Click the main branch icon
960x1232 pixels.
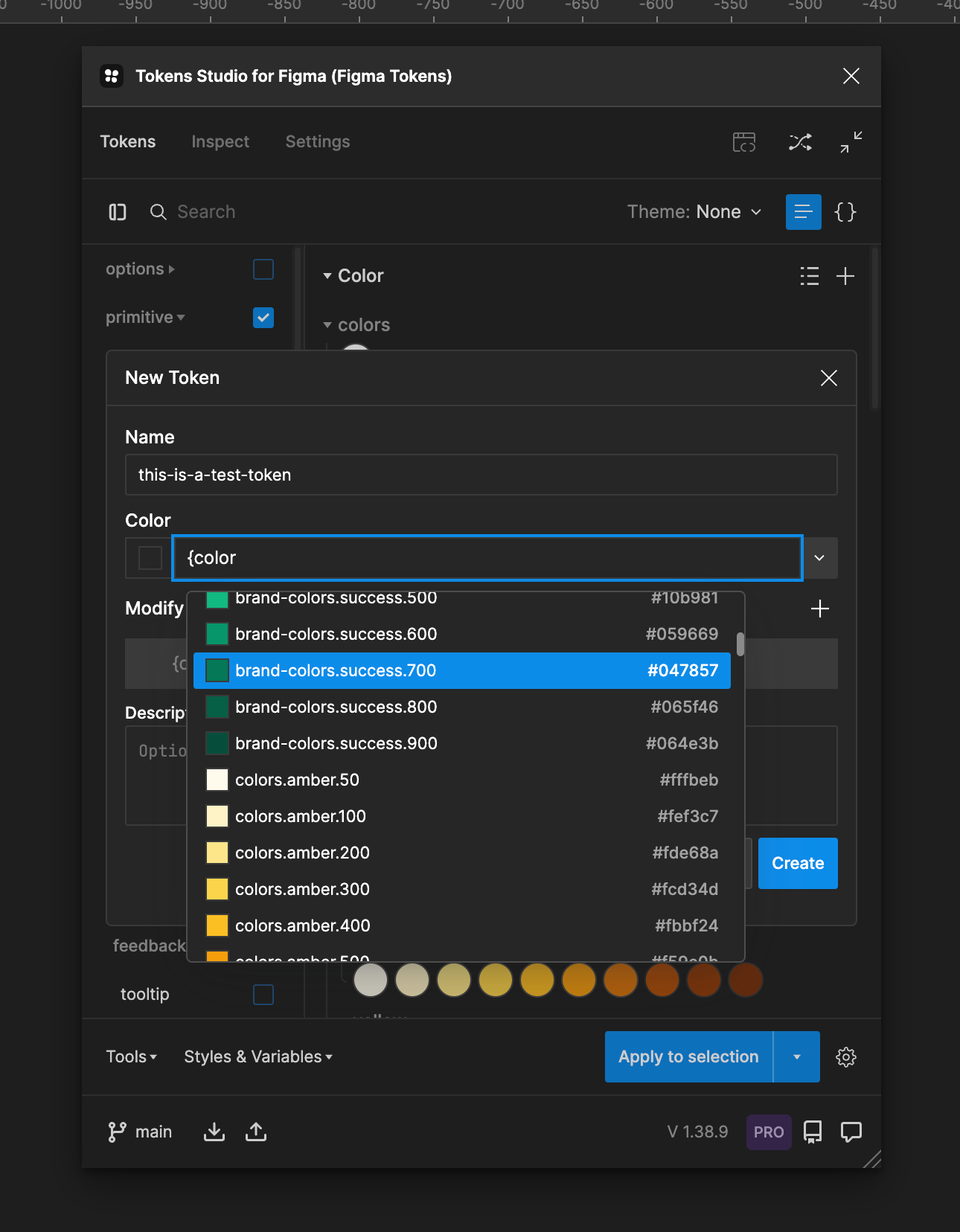click(117, 1132)
